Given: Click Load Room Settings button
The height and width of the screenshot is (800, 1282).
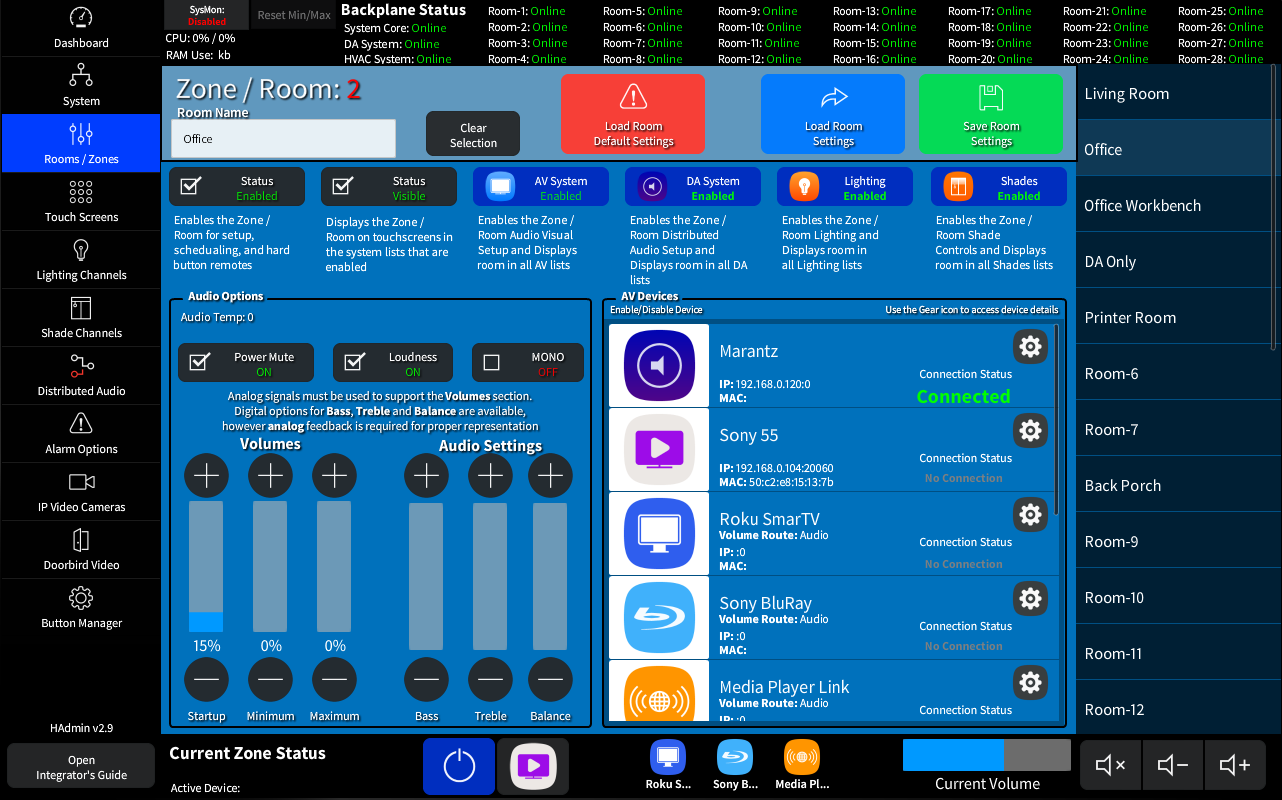Looking at the screenshot, I should 833,114.
